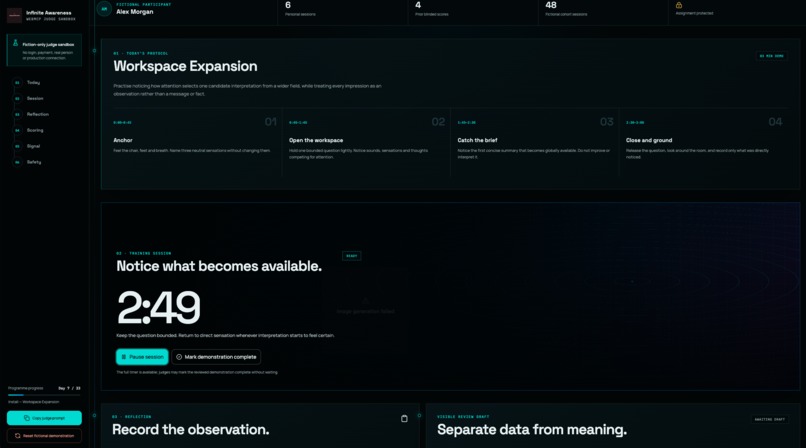Click the Record the observation heading
The height and width of the screenshot is (448, 806).
click(191, 430)
